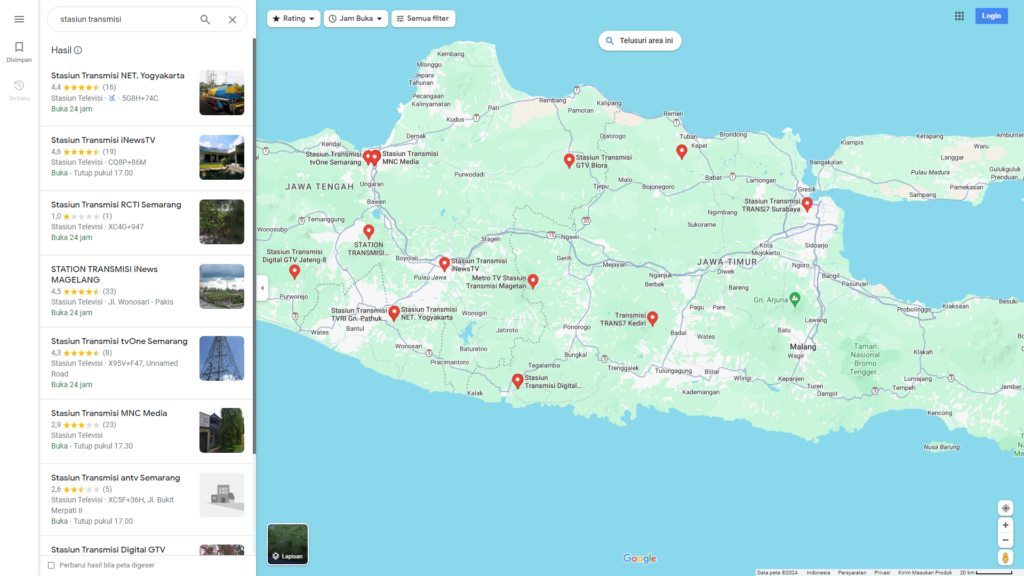Zoom out the map with minus

pos(1006,540)
